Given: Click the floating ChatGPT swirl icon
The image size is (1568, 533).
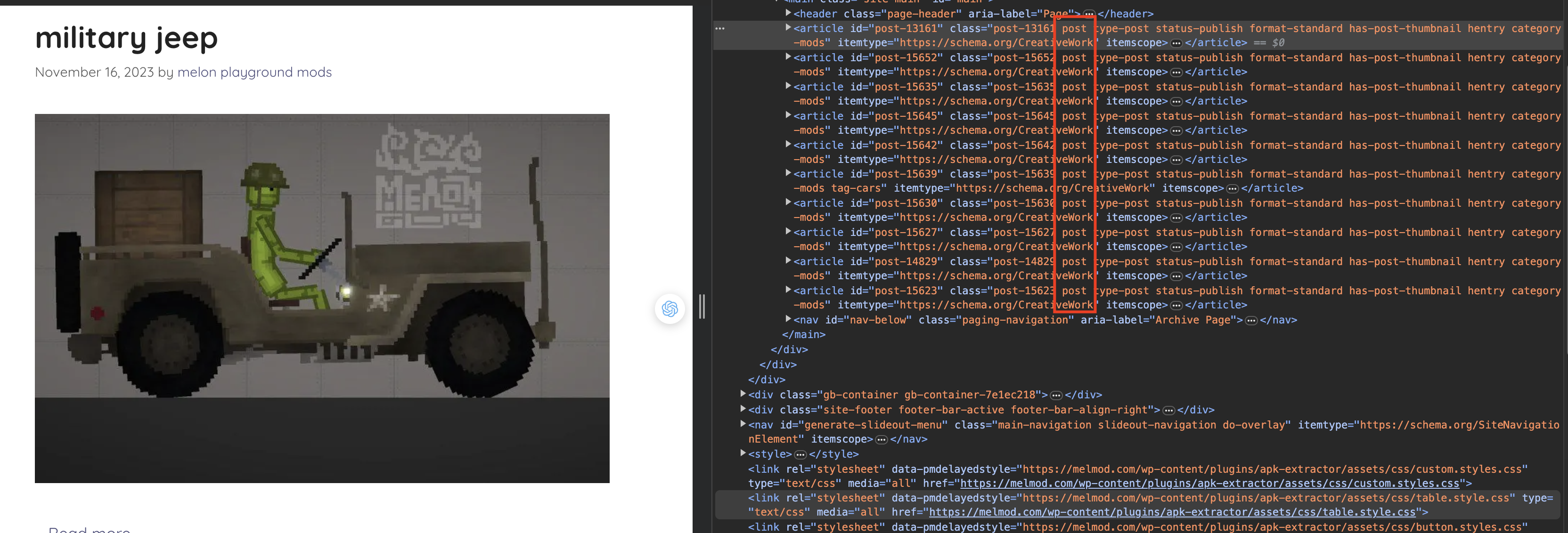Looking at the screenshot, I should (670, 309).
